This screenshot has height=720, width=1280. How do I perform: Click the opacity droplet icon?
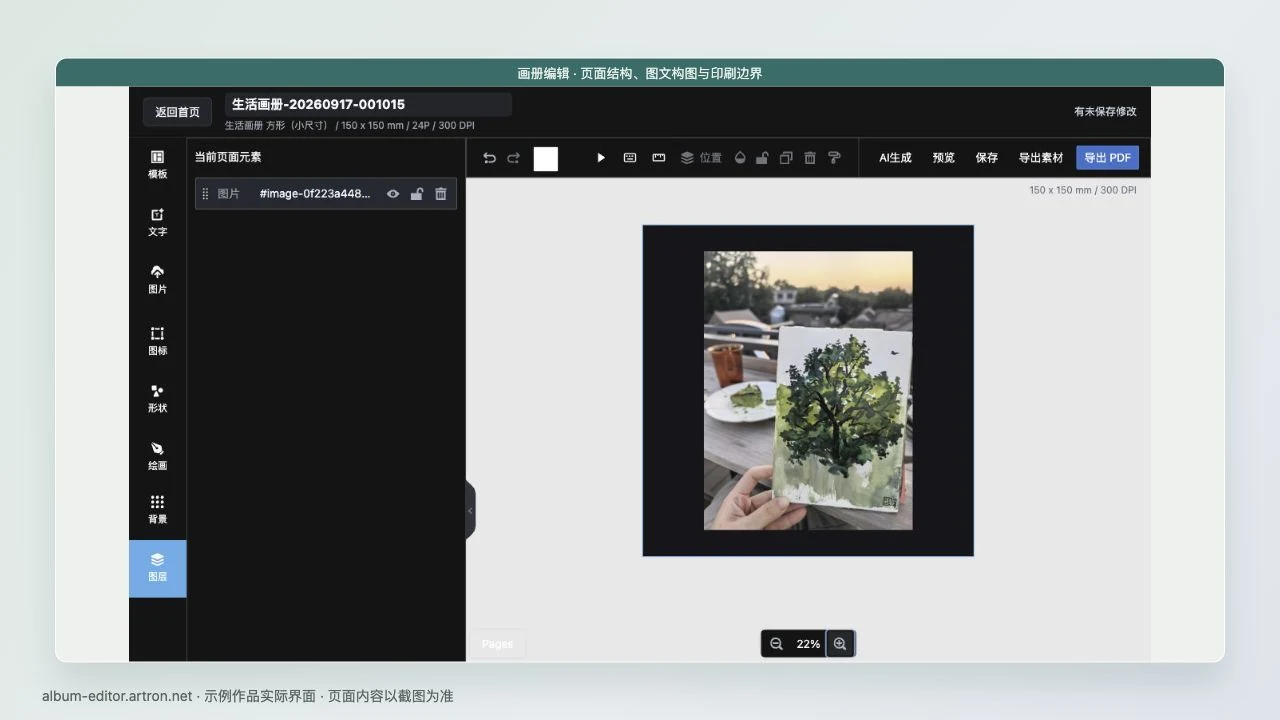pos(740,158)
